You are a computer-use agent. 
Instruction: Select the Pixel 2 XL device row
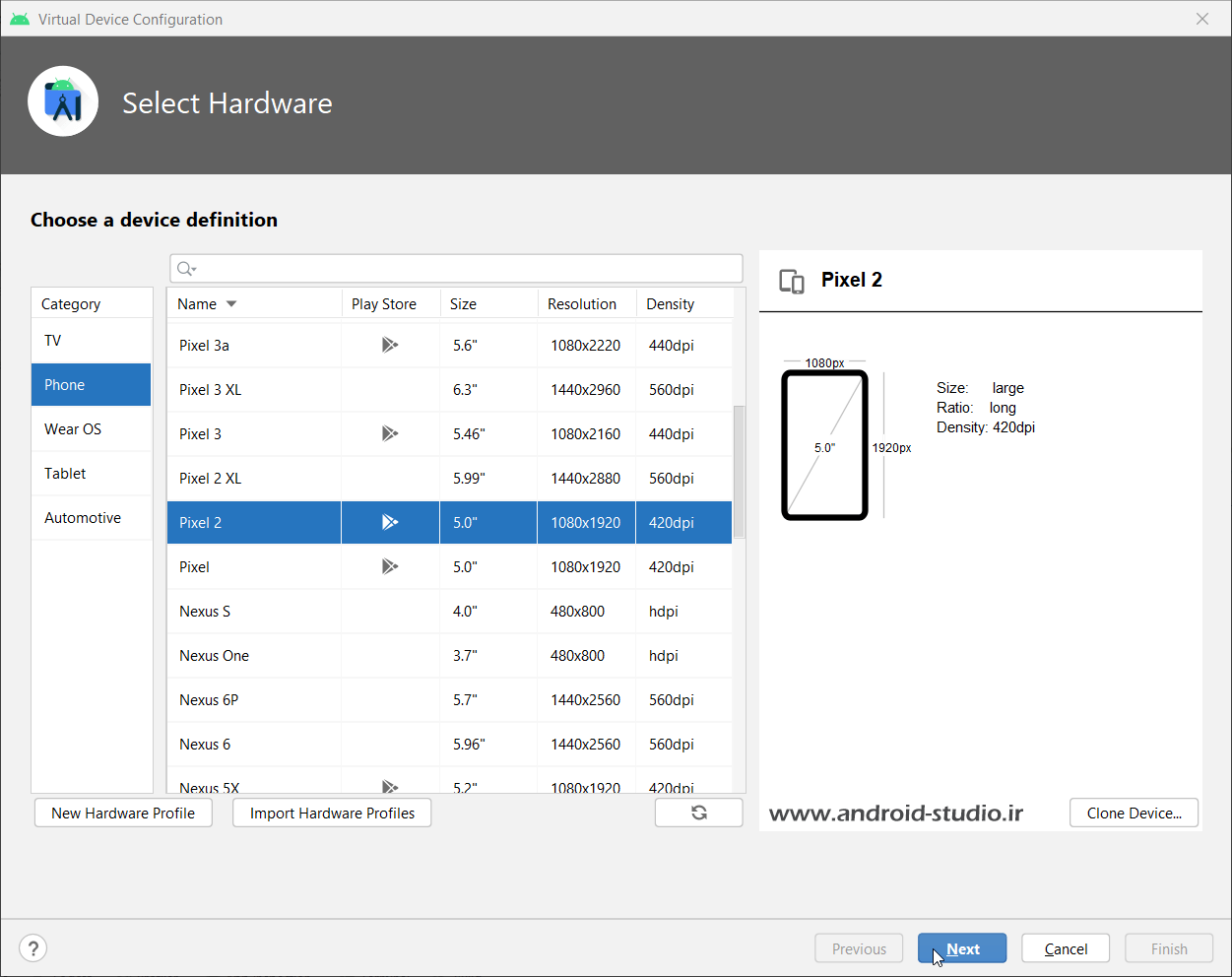[x=450, y=478]
